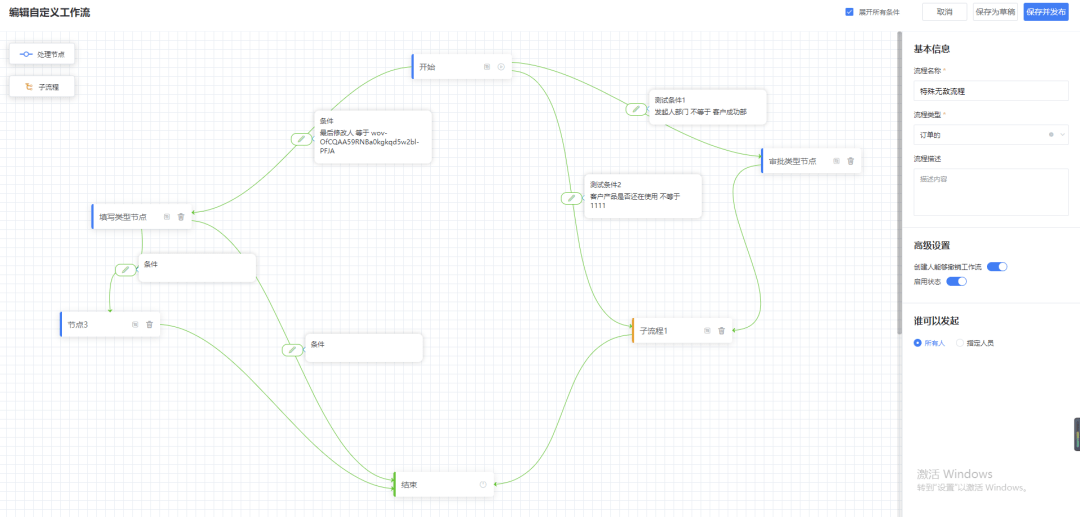
Task: Delete the 填写类型节点 node via trash icon
Action: (181, 217)
